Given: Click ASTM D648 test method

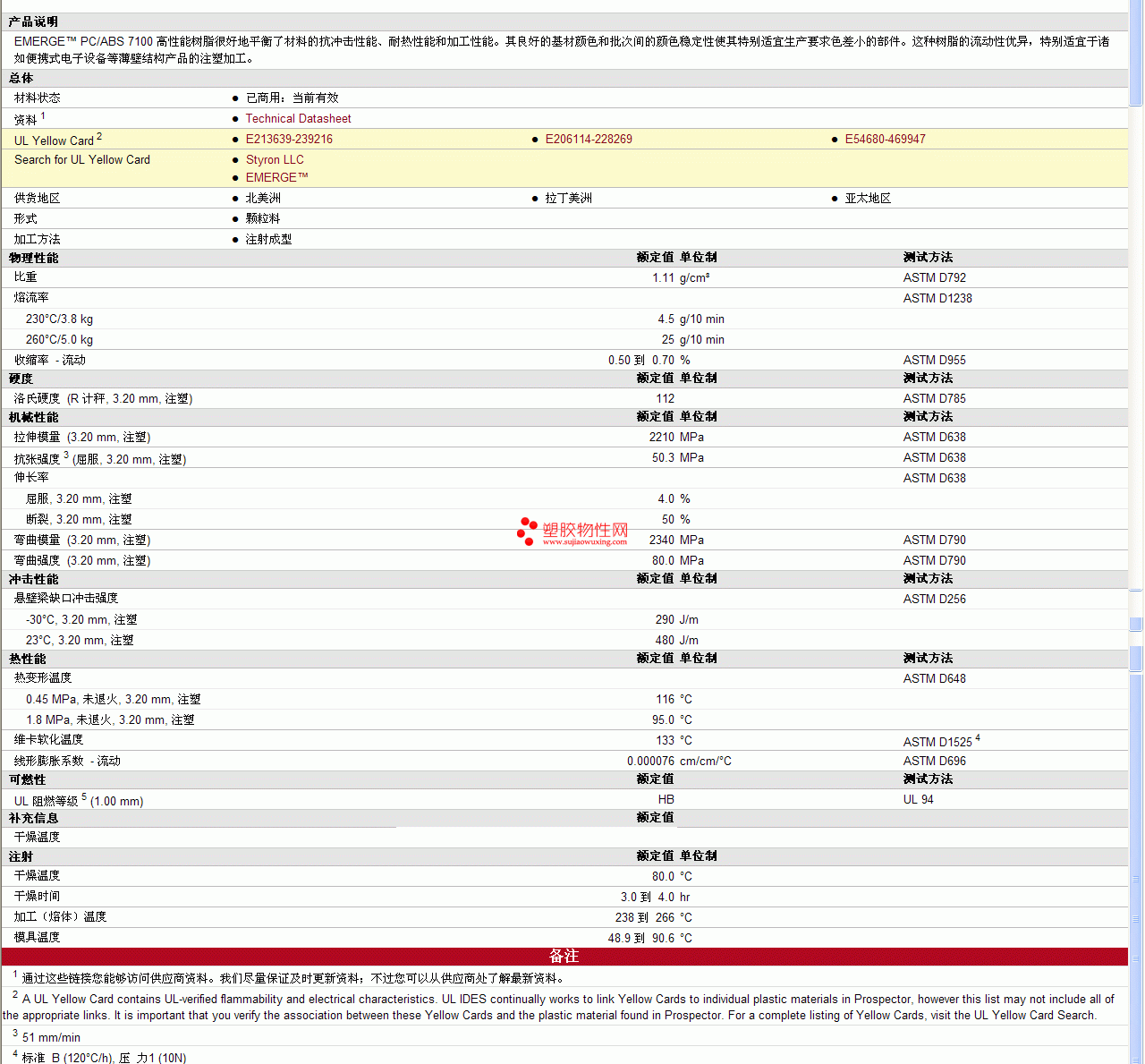Looking at the screenshot, I should [935, 678].
